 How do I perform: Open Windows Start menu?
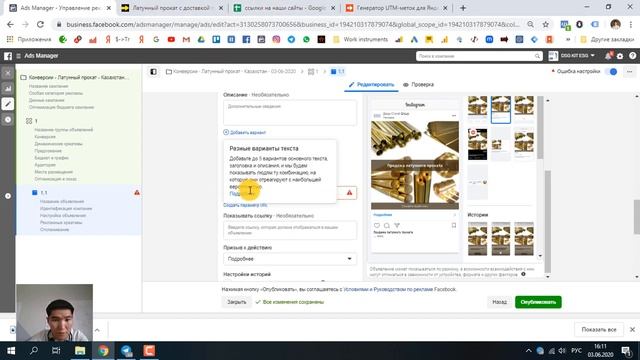tap(11, 351)
